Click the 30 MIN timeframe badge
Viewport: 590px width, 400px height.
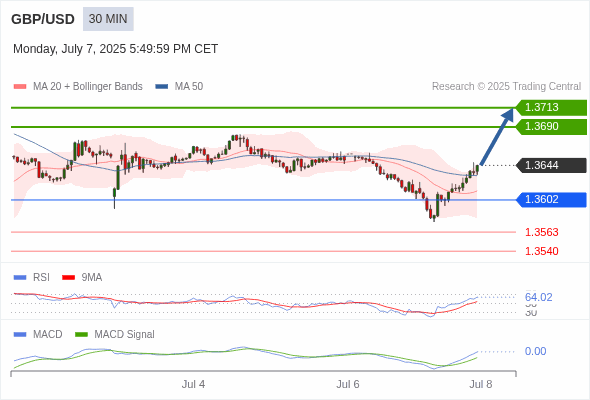(108, 19)
